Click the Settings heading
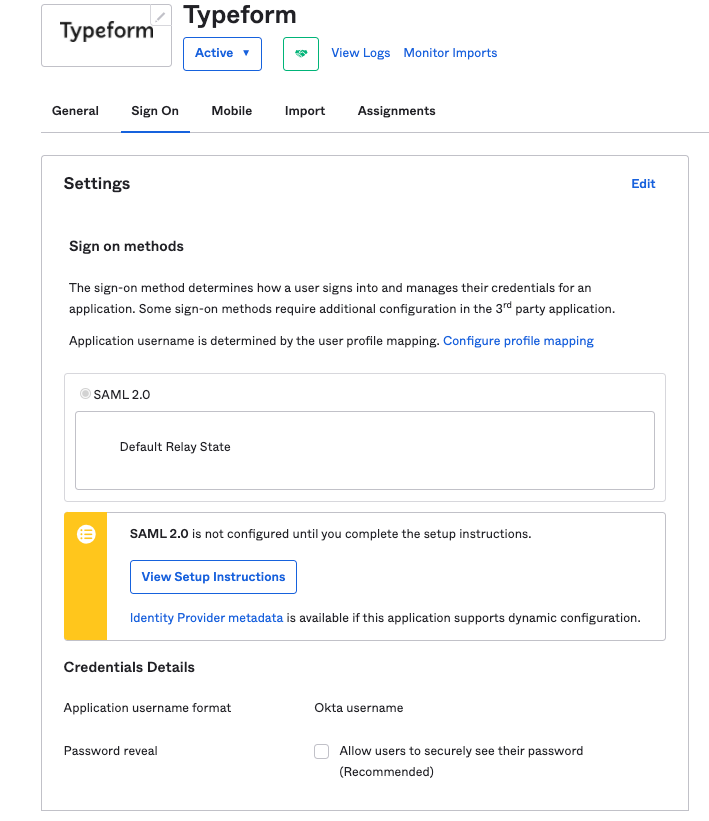 pos(97,184)
